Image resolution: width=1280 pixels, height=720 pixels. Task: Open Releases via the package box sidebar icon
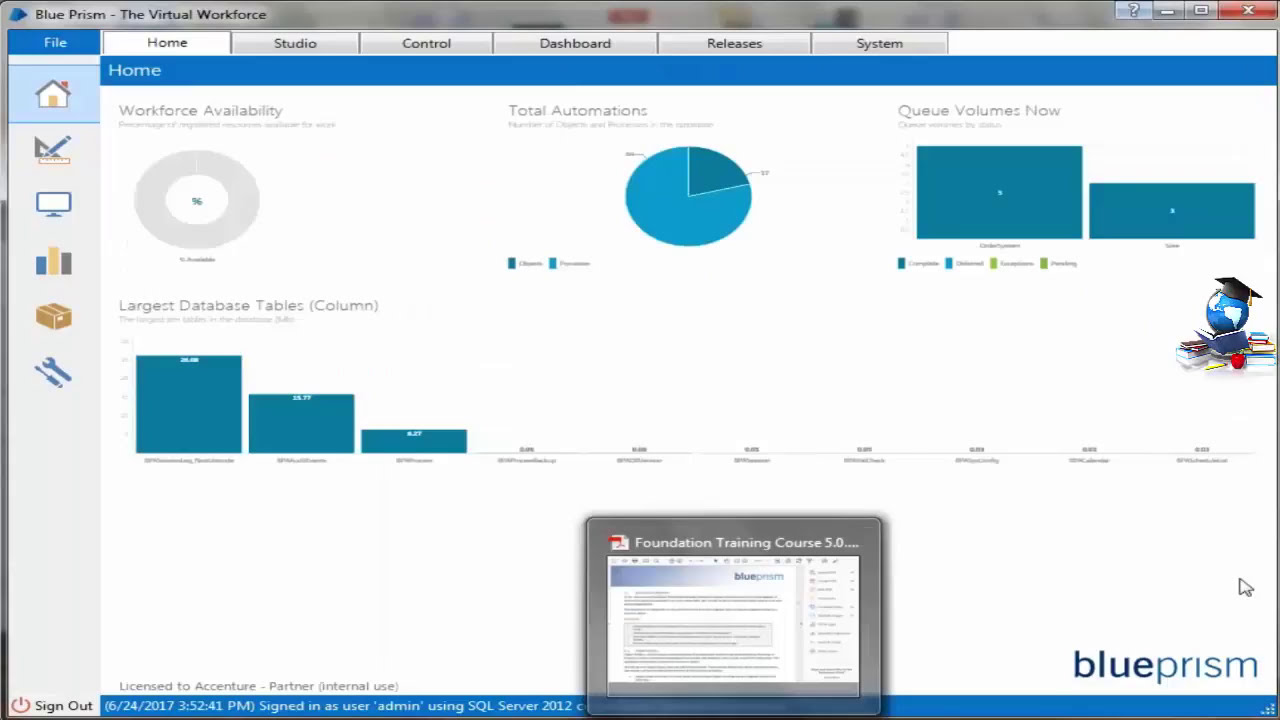(x=53, y=316)
